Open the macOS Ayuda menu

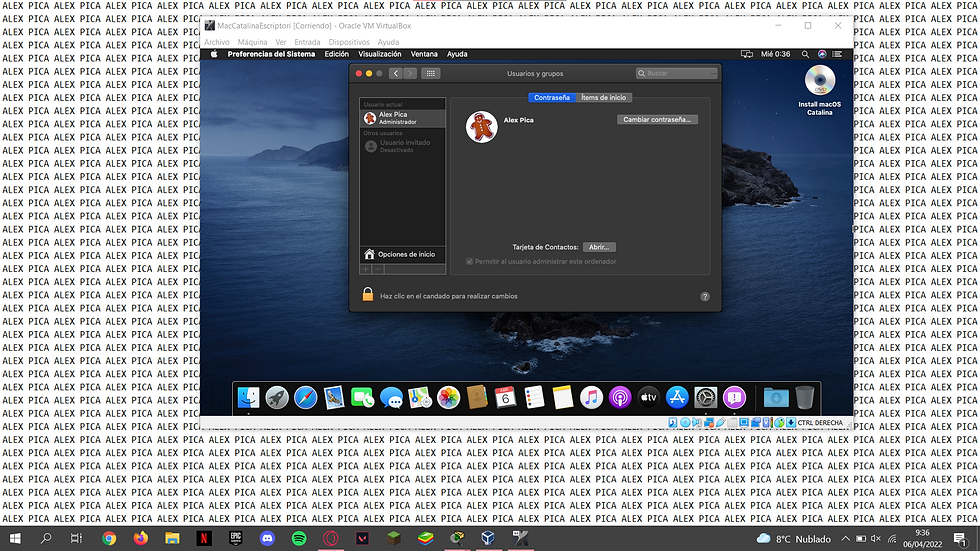click(x=457, y=54)
